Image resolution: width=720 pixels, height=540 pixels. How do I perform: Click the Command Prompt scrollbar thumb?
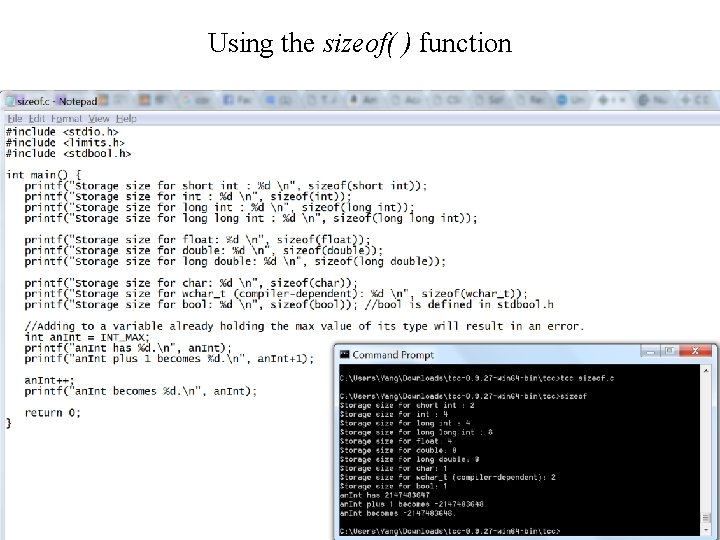pos(706,518)
